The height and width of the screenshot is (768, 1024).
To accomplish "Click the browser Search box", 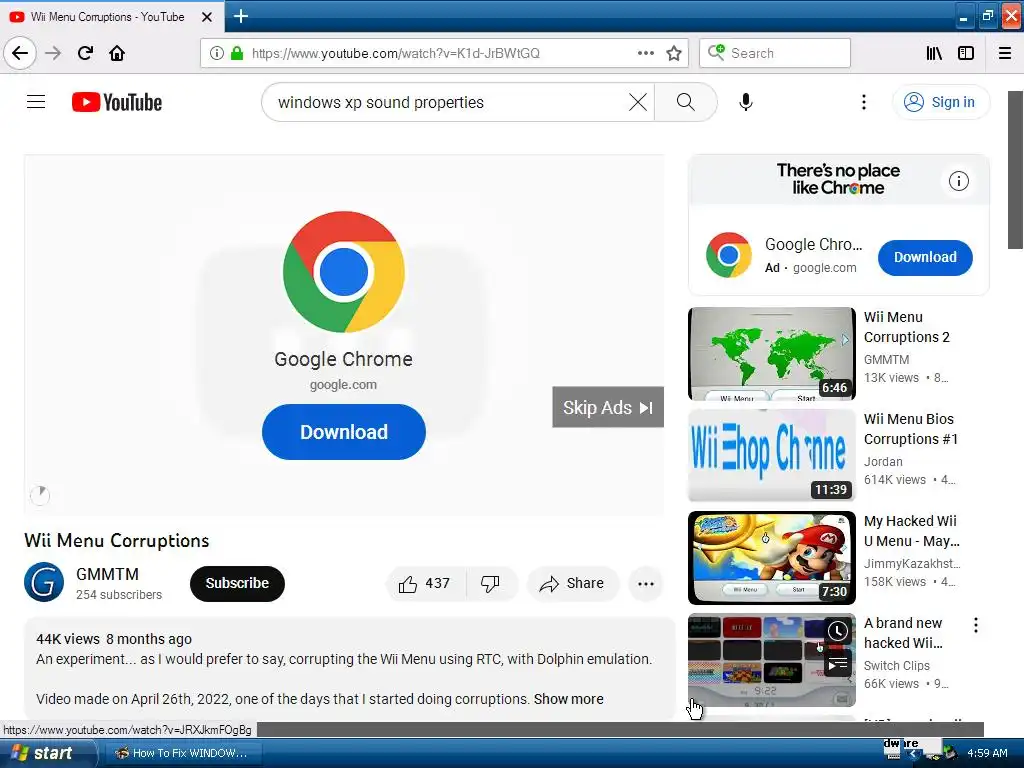I will pos(775,53).
